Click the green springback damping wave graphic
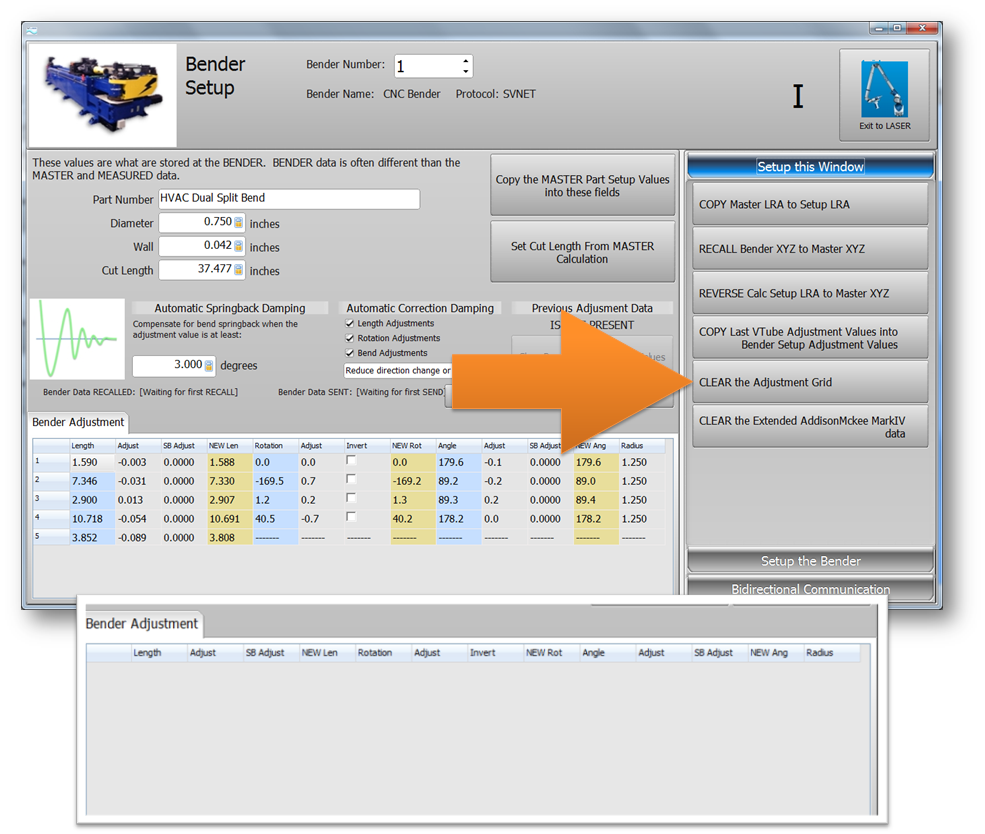Viewport: 985px width, 834px height. coord(77,342)
